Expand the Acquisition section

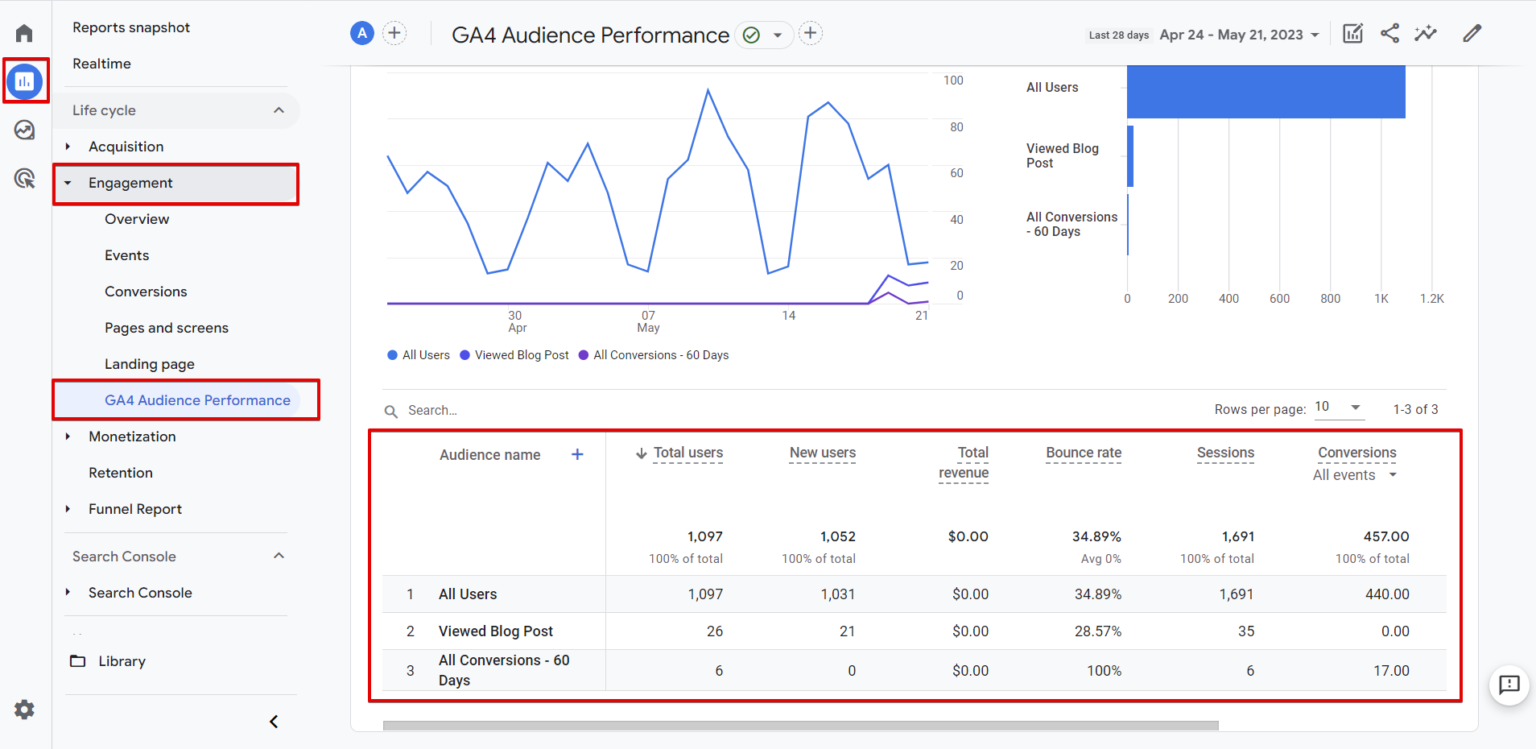click(x=127, y=146)
